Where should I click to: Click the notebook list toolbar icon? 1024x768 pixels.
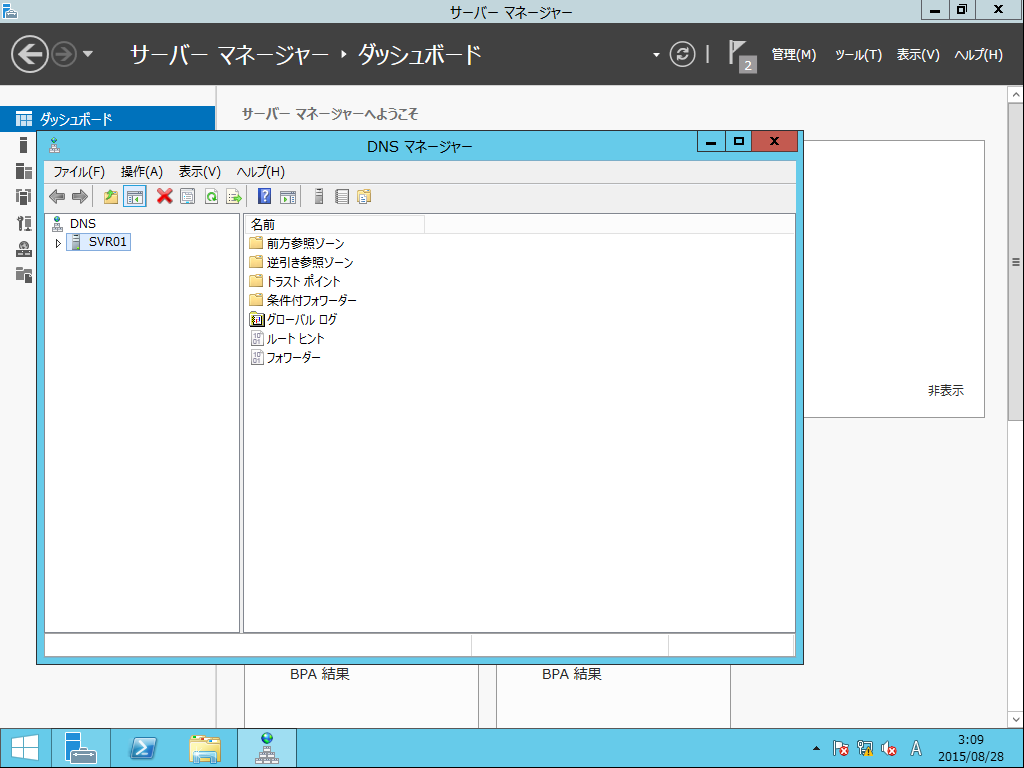click(342, 196)
